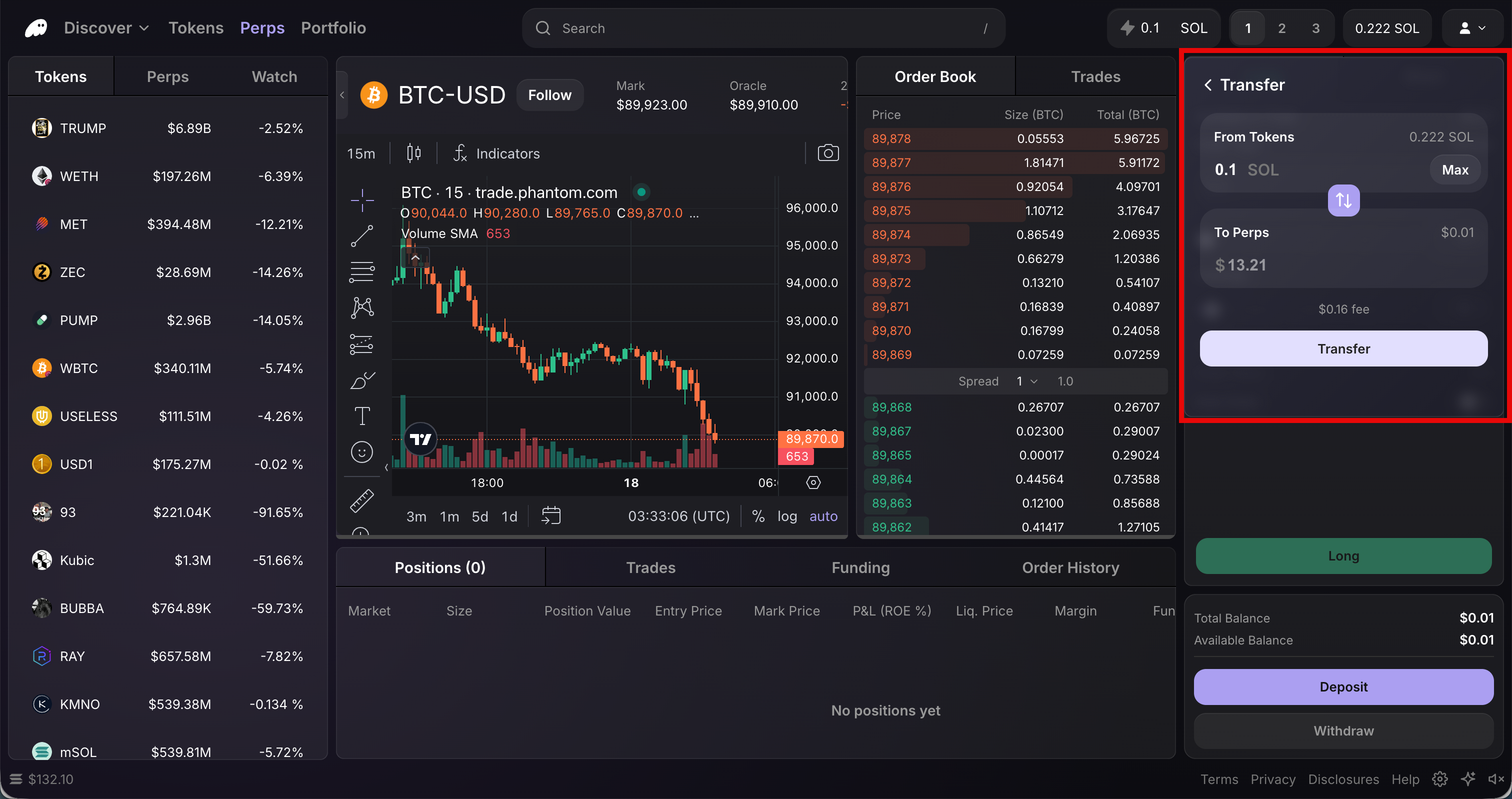
Task: Open the account profile dropdown
Action: pos(1471,28)
